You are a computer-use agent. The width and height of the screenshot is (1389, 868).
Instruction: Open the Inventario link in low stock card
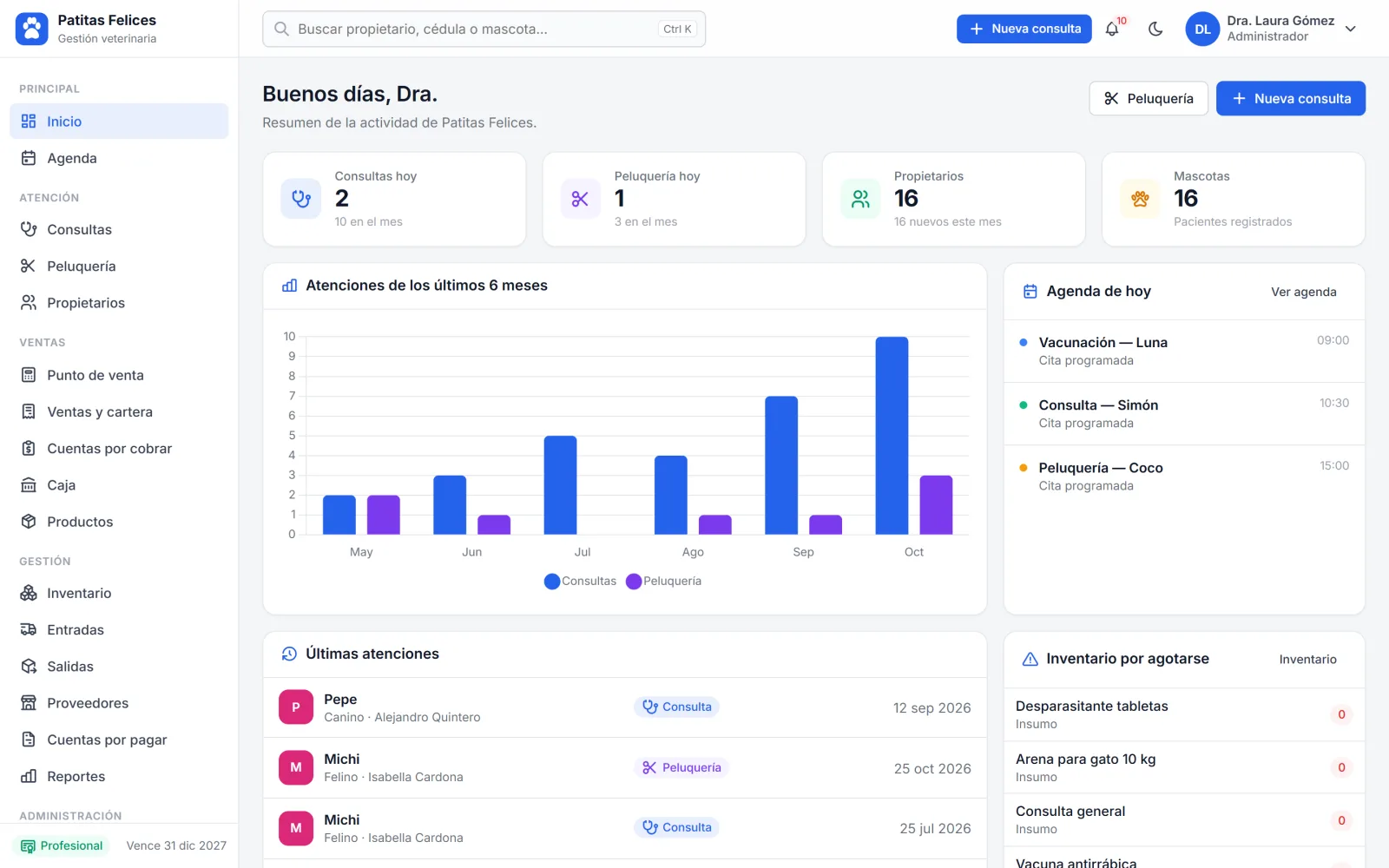[1307, 660]
